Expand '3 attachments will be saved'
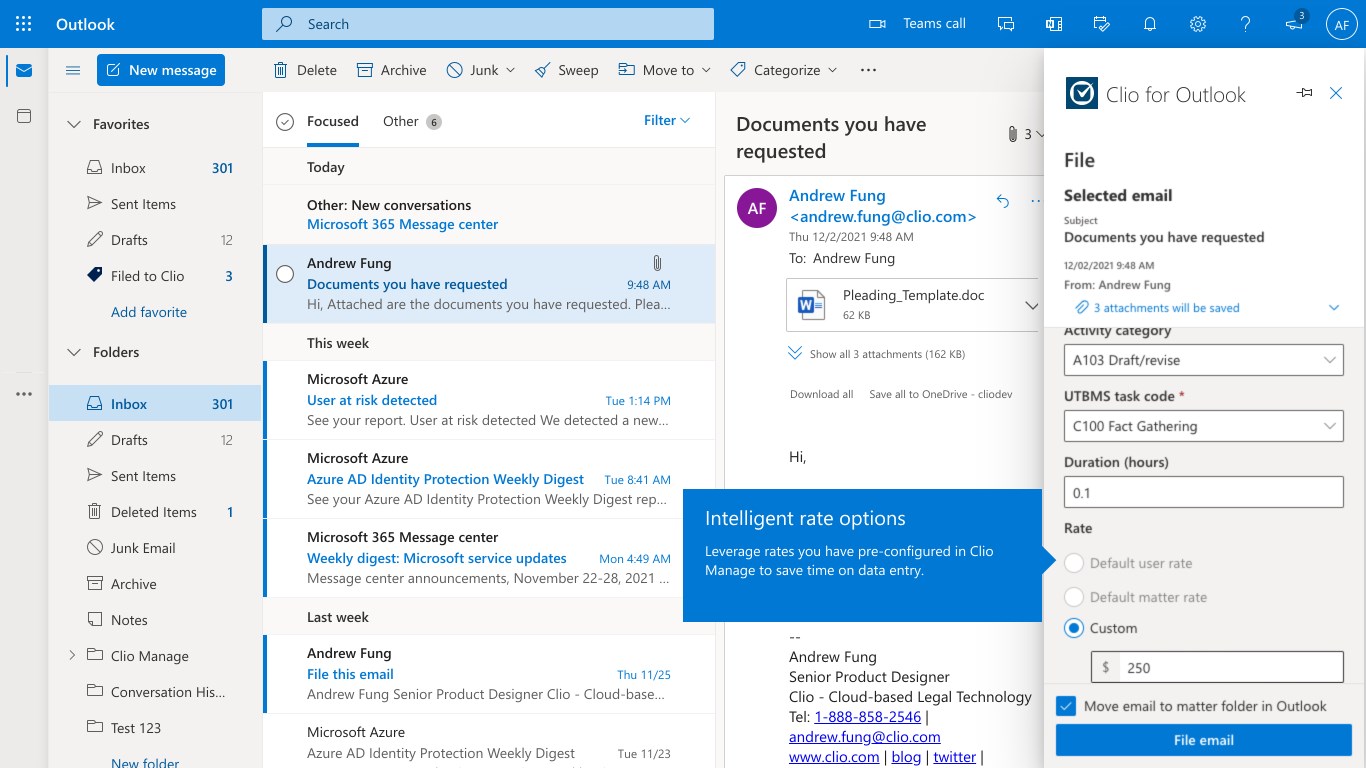The width and height of the screenshot is (1366, 768). pos(1334,308)
